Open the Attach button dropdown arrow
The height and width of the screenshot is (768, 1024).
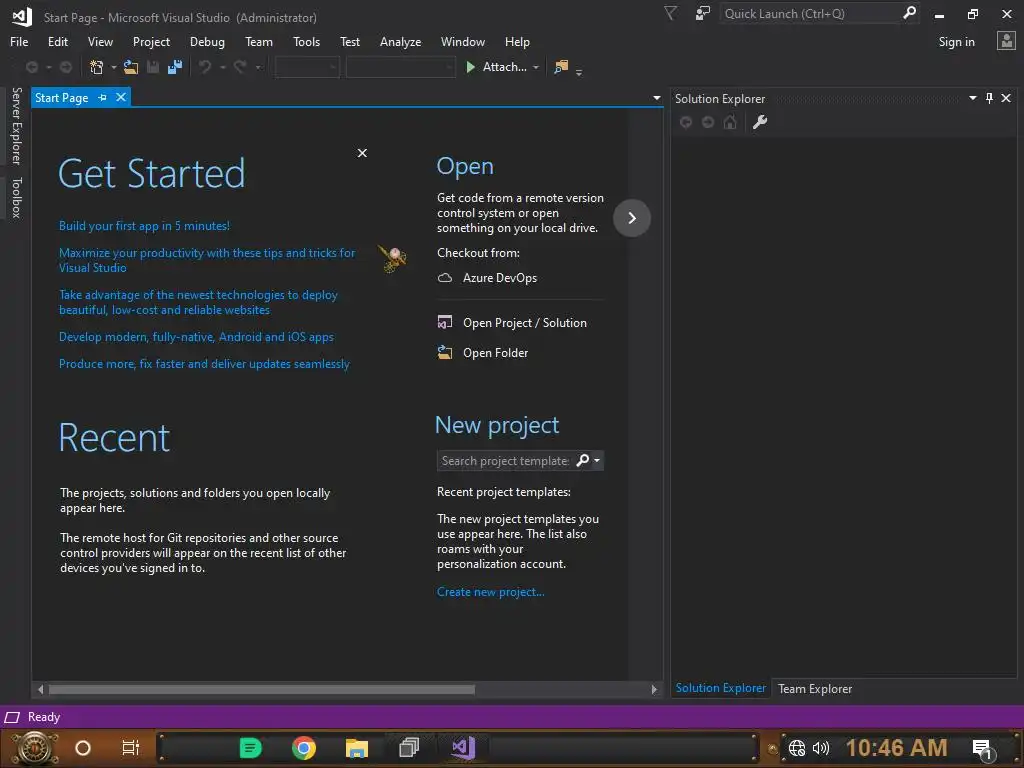pos(536,67)
